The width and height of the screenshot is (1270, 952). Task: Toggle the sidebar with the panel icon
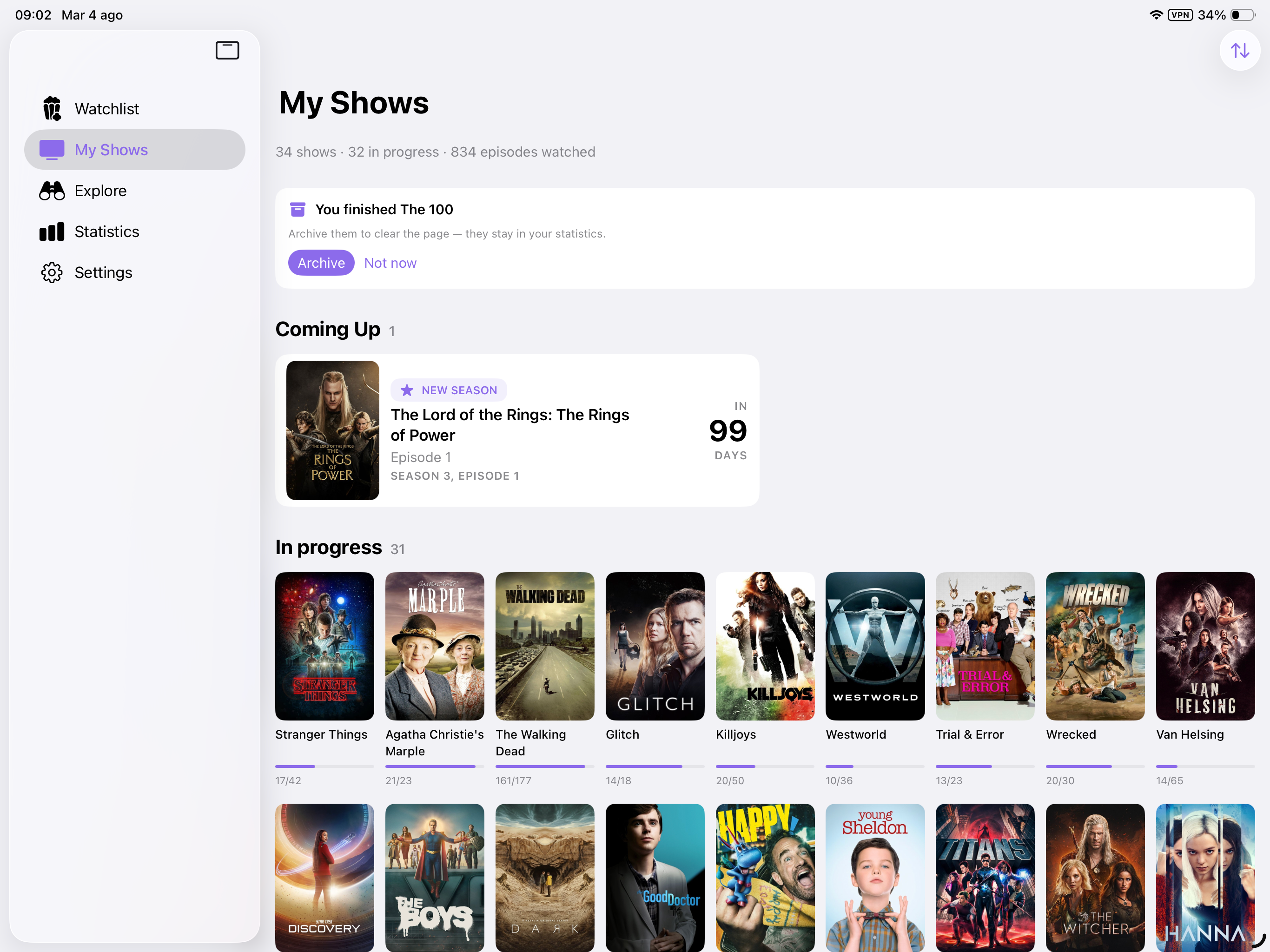pos(227,51)
